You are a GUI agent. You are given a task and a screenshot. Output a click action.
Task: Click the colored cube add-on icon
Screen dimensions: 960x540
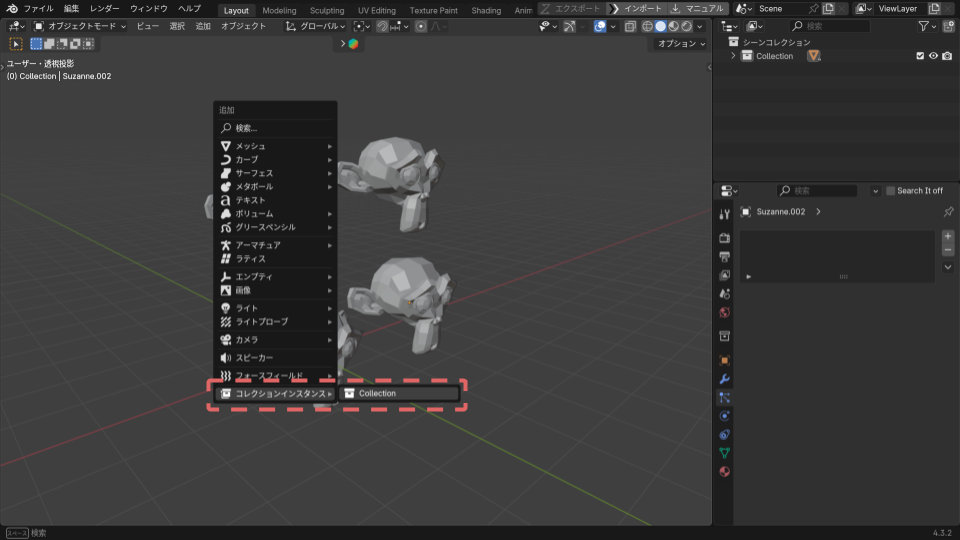click(x=353, y=43)
